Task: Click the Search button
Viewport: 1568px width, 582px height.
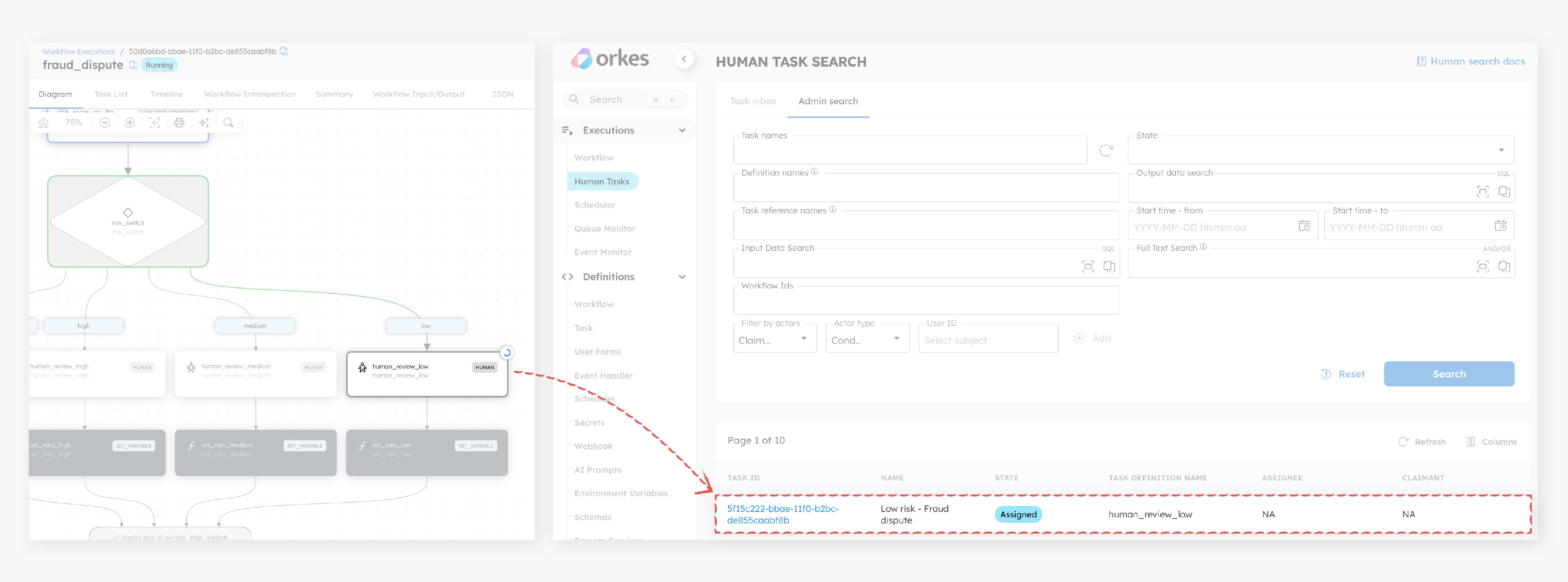Action: coord(1449,374)
